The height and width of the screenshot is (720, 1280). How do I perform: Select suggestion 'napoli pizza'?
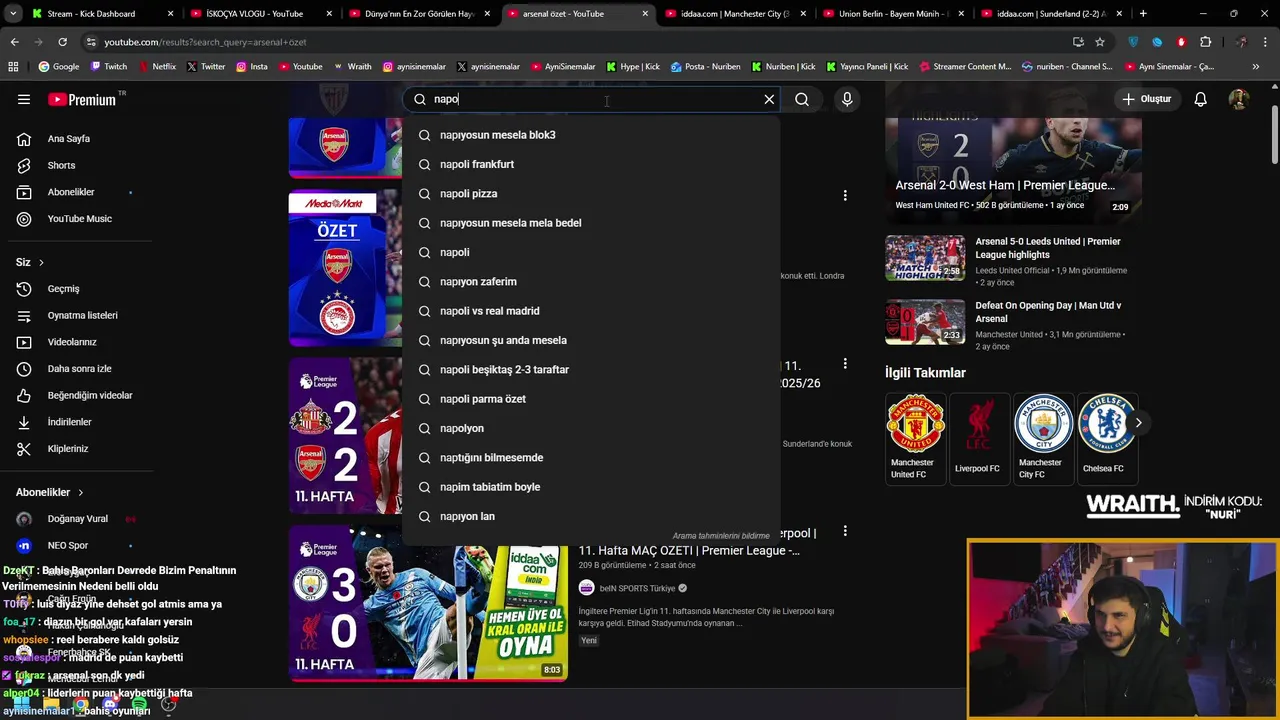[590, 193]
